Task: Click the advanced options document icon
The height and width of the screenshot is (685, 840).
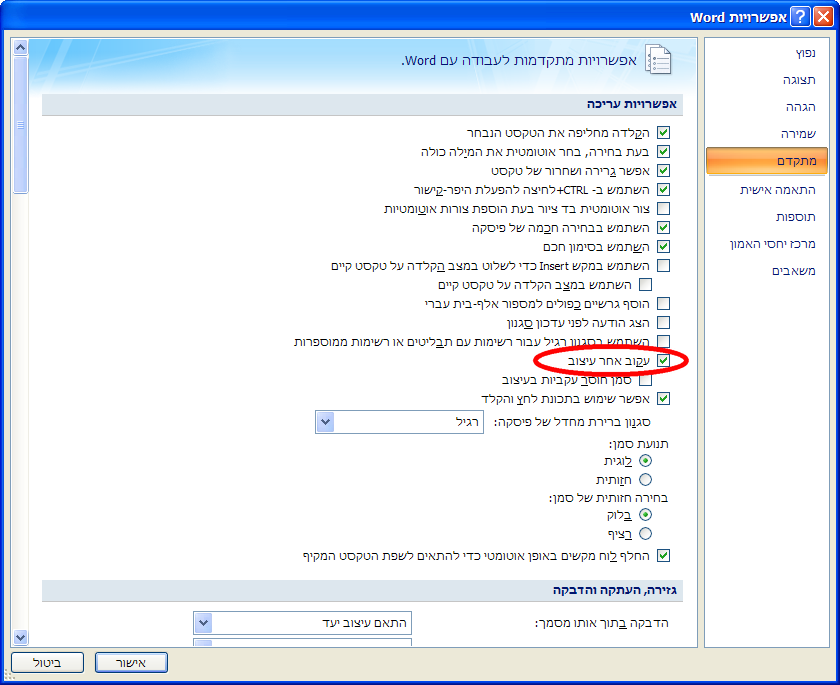Action: click(658, 59)
